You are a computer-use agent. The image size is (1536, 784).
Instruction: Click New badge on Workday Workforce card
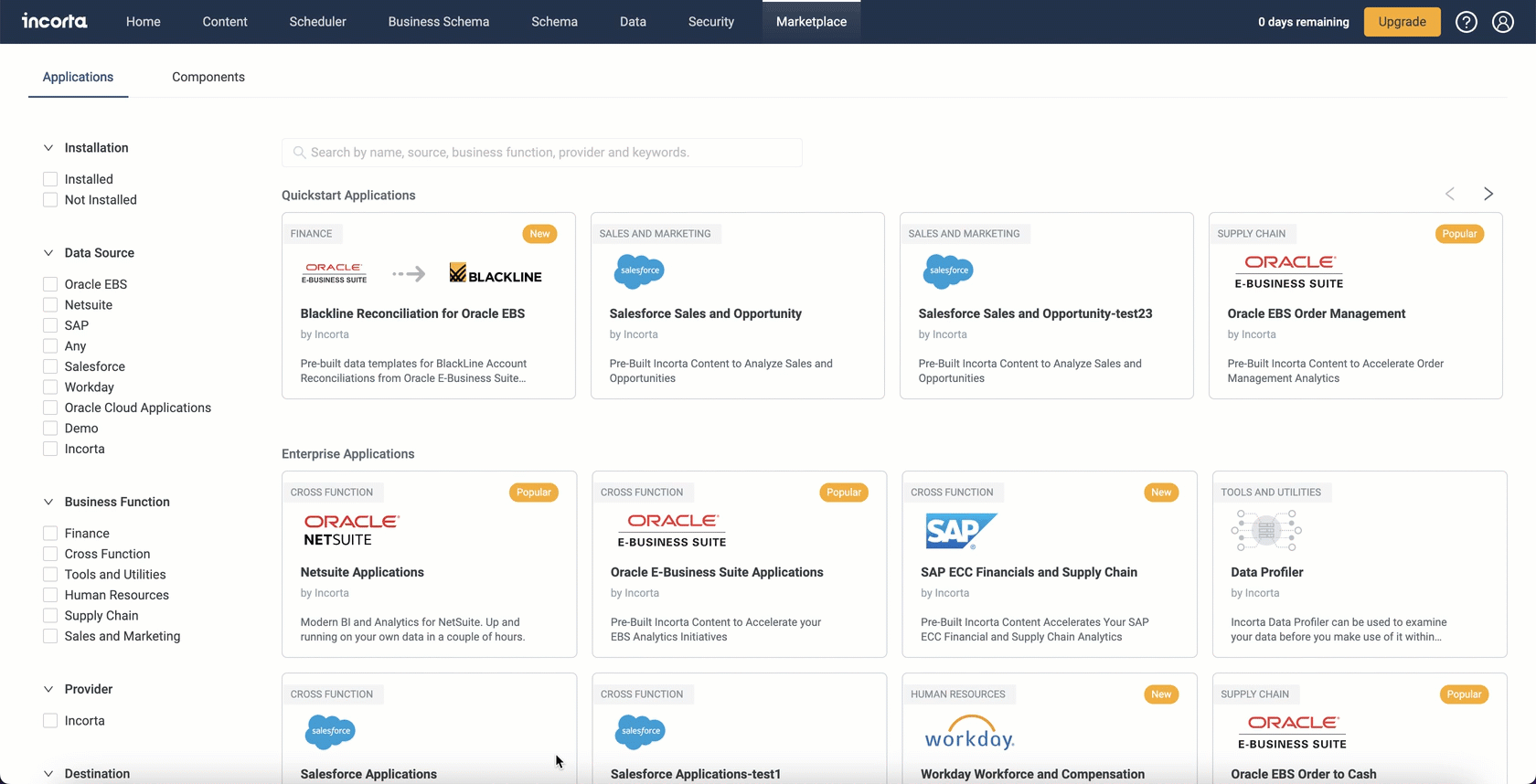coord(1161,694)
